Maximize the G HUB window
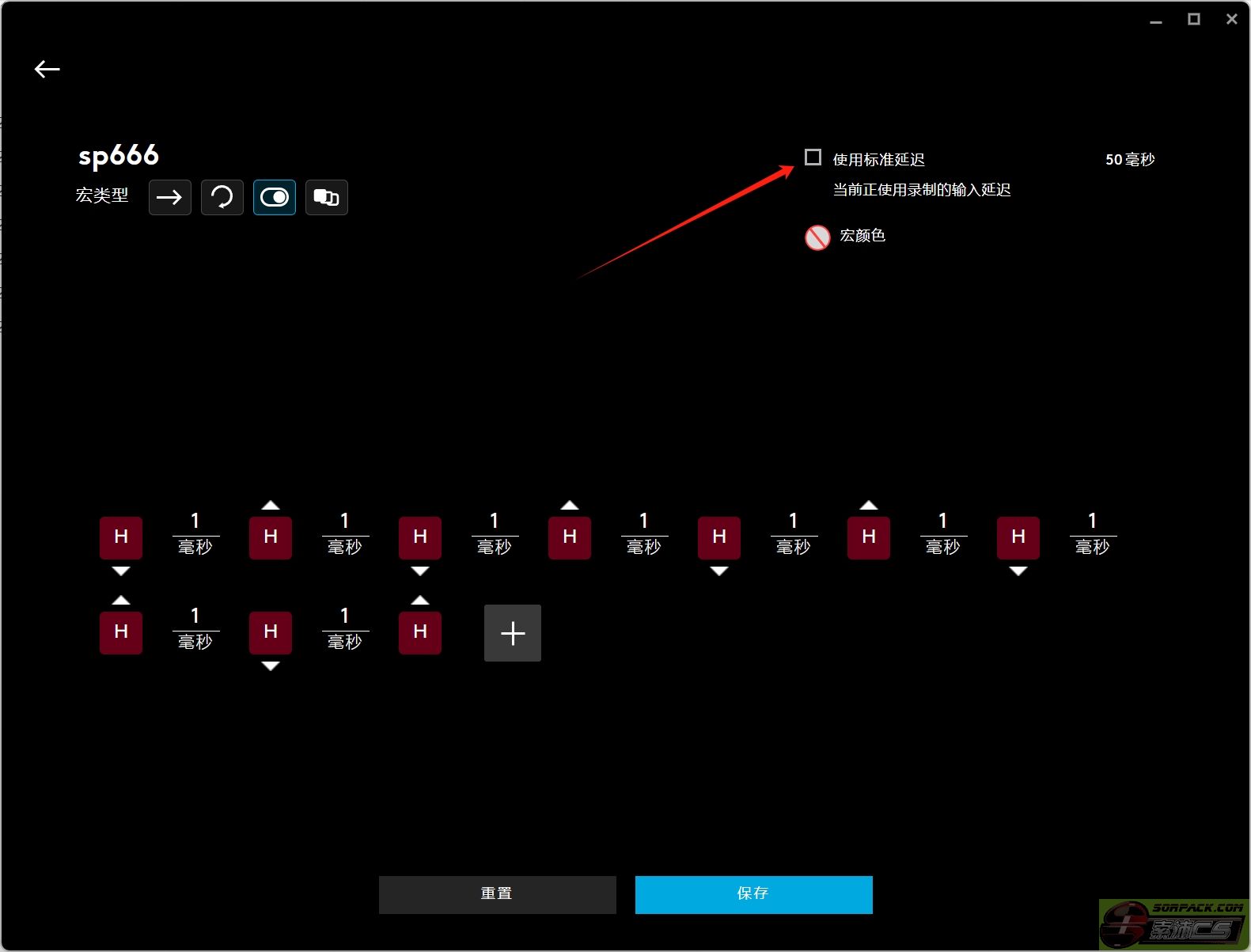This screenshot has height=952, width=1251. pyautogui.click(x=1193, y=19)
